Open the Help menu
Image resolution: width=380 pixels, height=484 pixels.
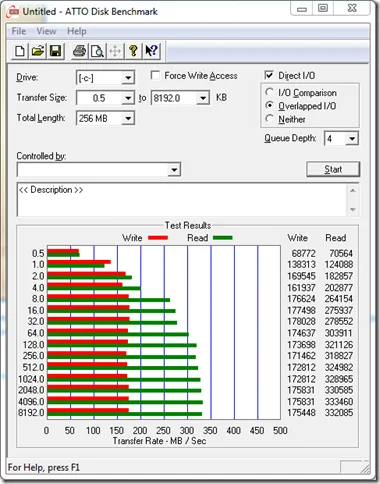pos(77,31)
